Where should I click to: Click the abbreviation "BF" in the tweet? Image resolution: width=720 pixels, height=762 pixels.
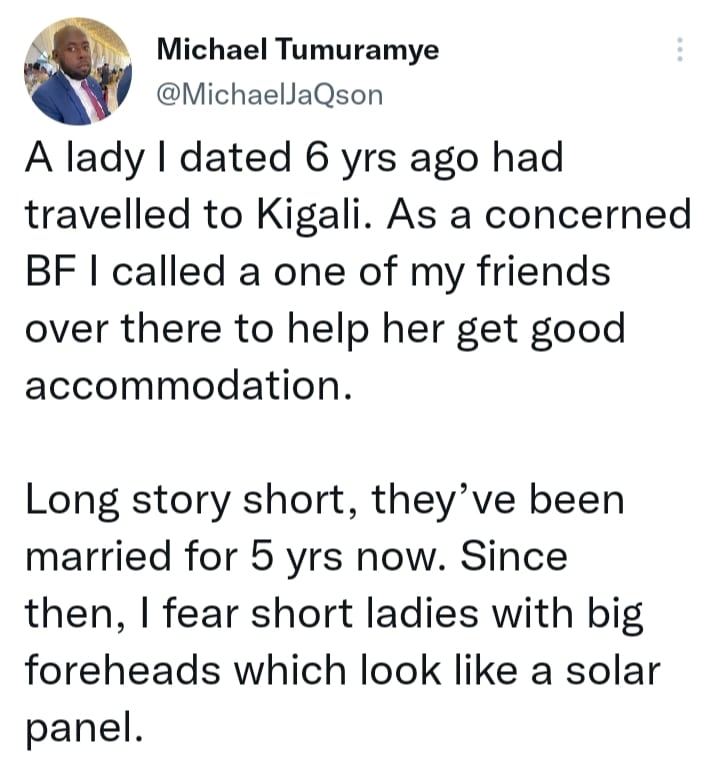(x=48, y=274)
